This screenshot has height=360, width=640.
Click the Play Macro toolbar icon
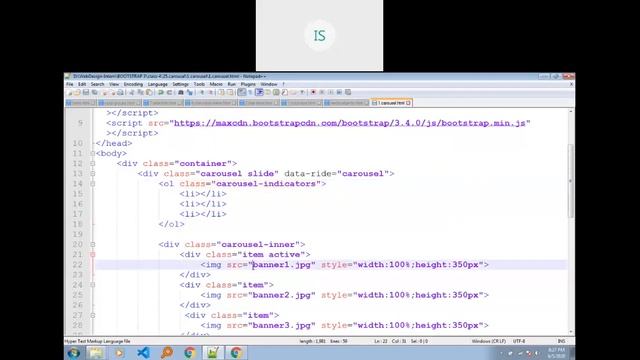pyautogui.click(x=331, y=93)
